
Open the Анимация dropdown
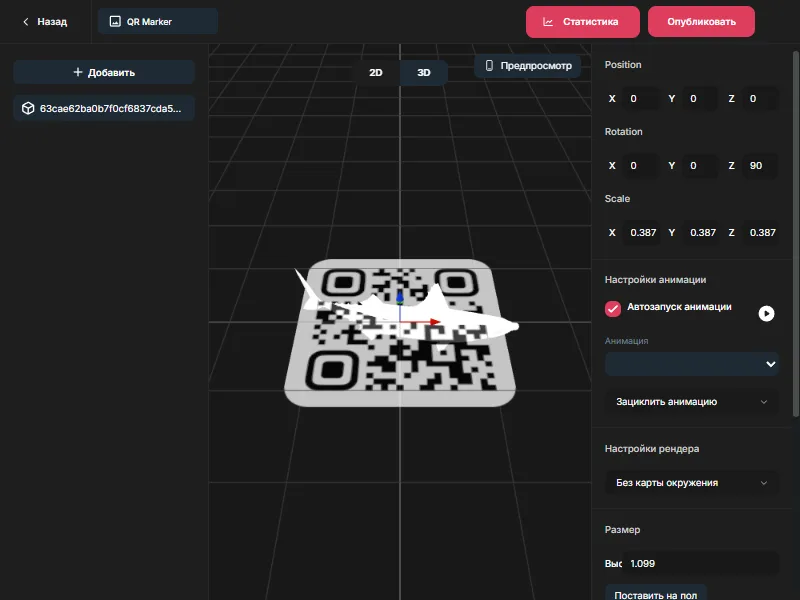(x=692, y=364)
